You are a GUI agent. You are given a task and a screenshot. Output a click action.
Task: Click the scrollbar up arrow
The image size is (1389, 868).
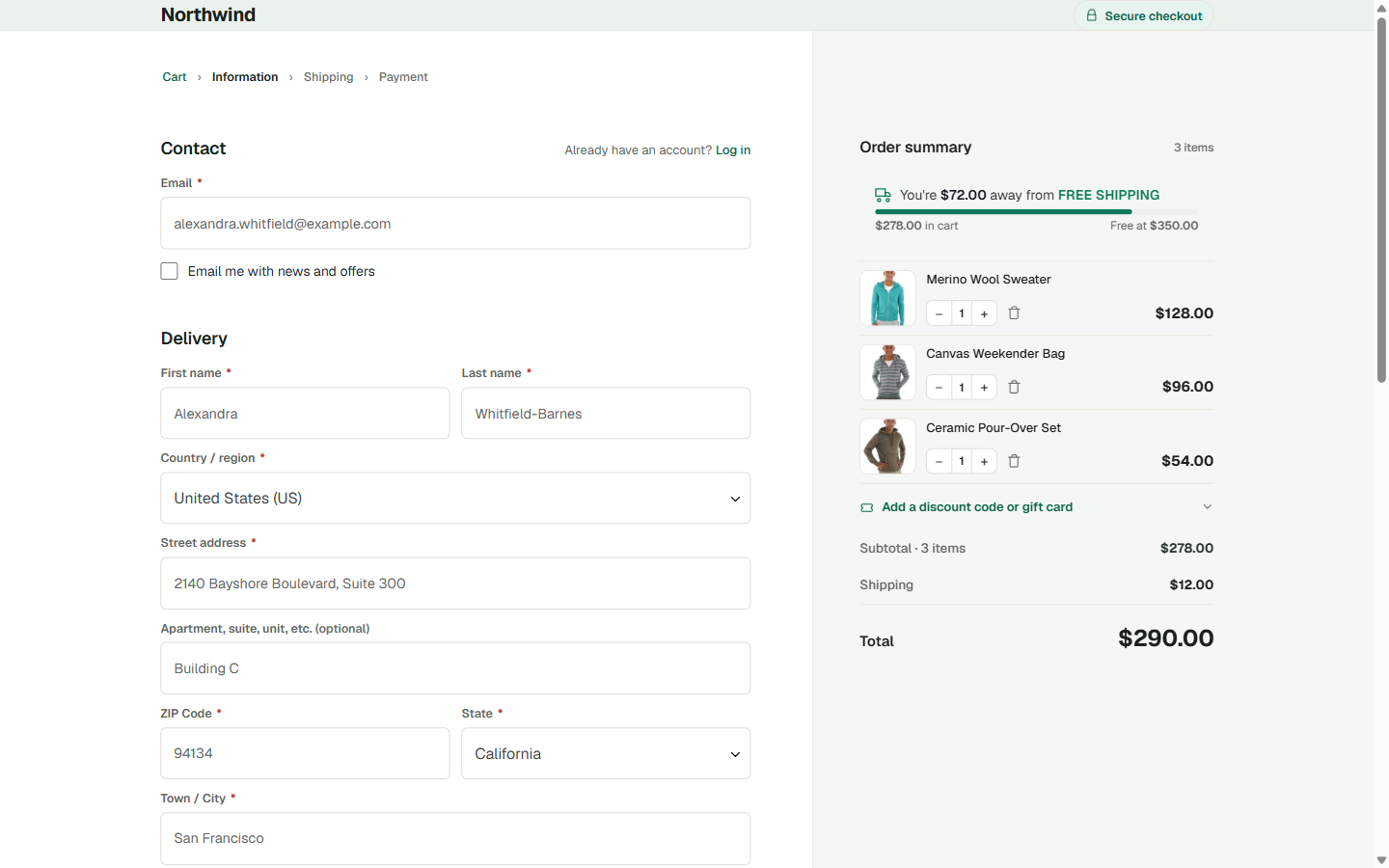tap(1381, 7)
